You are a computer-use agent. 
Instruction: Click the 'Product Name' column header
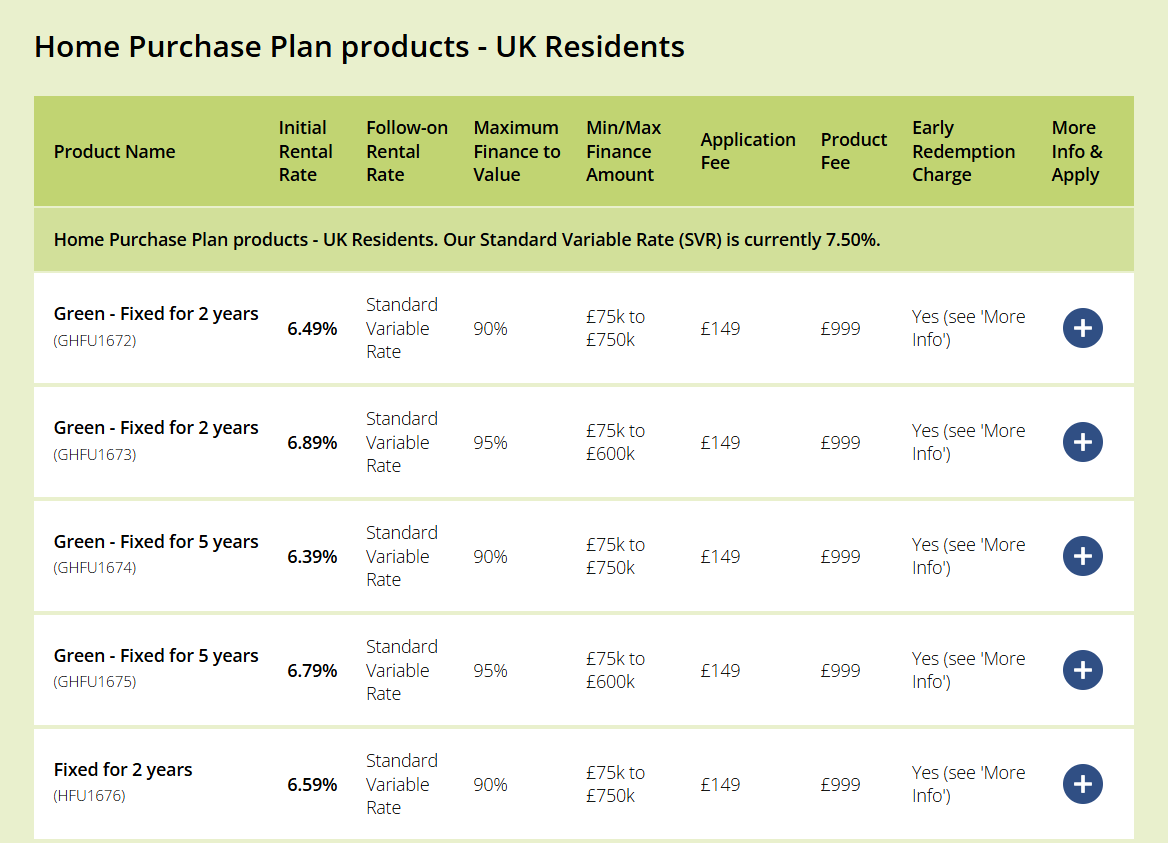(114, 152)
